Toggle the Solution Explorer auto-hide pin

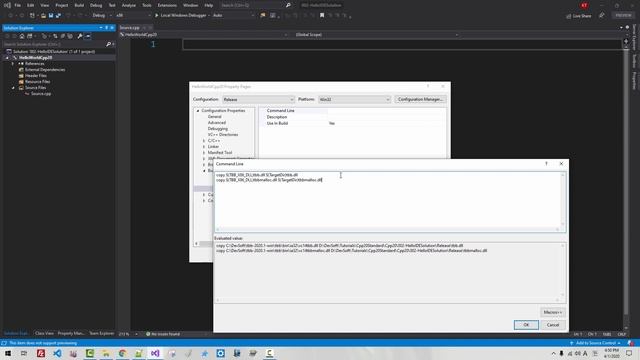pyautogui.click(x=107, y=28)
